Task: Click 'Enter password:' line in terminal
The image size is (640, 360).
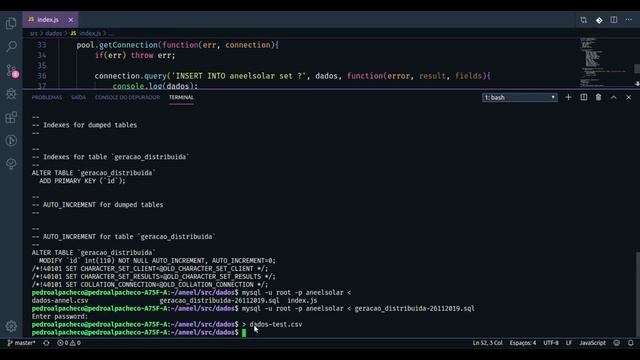Action: [60, 316]
